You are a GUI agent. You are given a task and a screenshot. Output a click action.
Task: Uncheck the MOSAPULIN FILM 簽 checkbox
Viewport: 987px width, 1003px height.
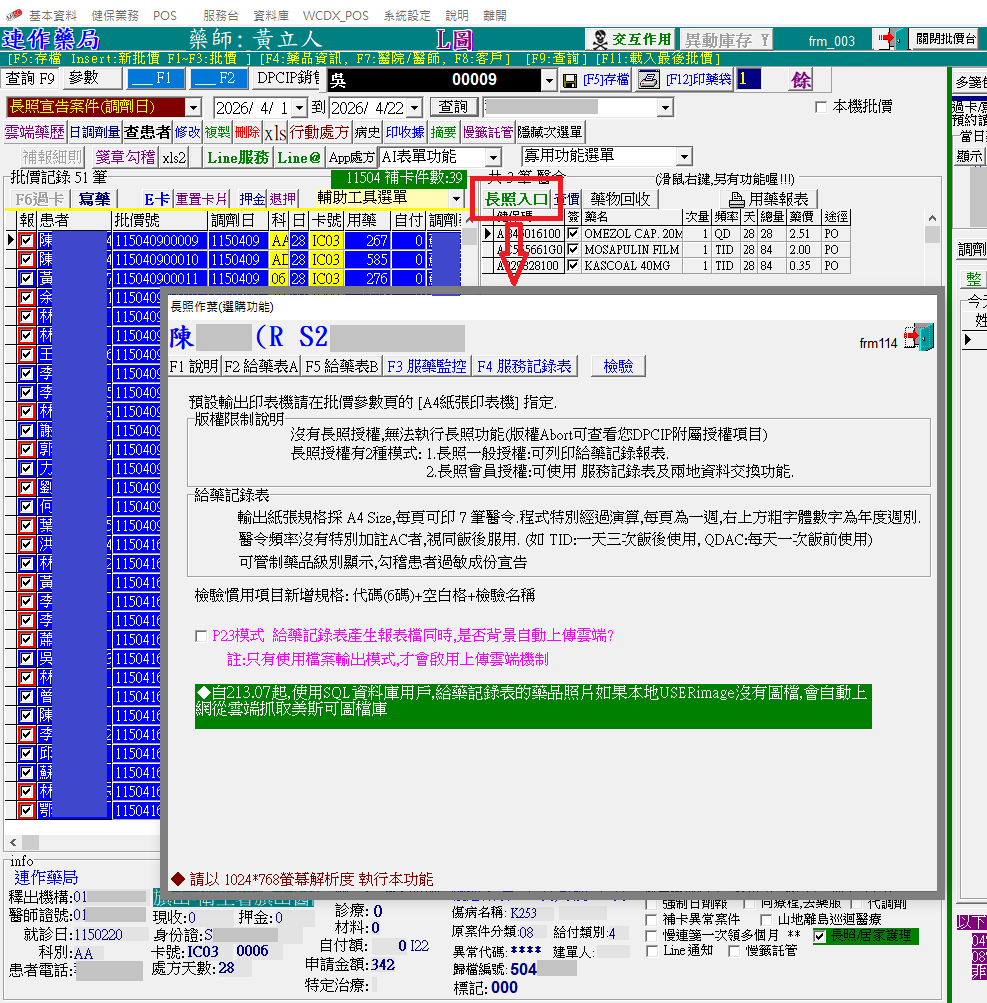coord(573,249)
